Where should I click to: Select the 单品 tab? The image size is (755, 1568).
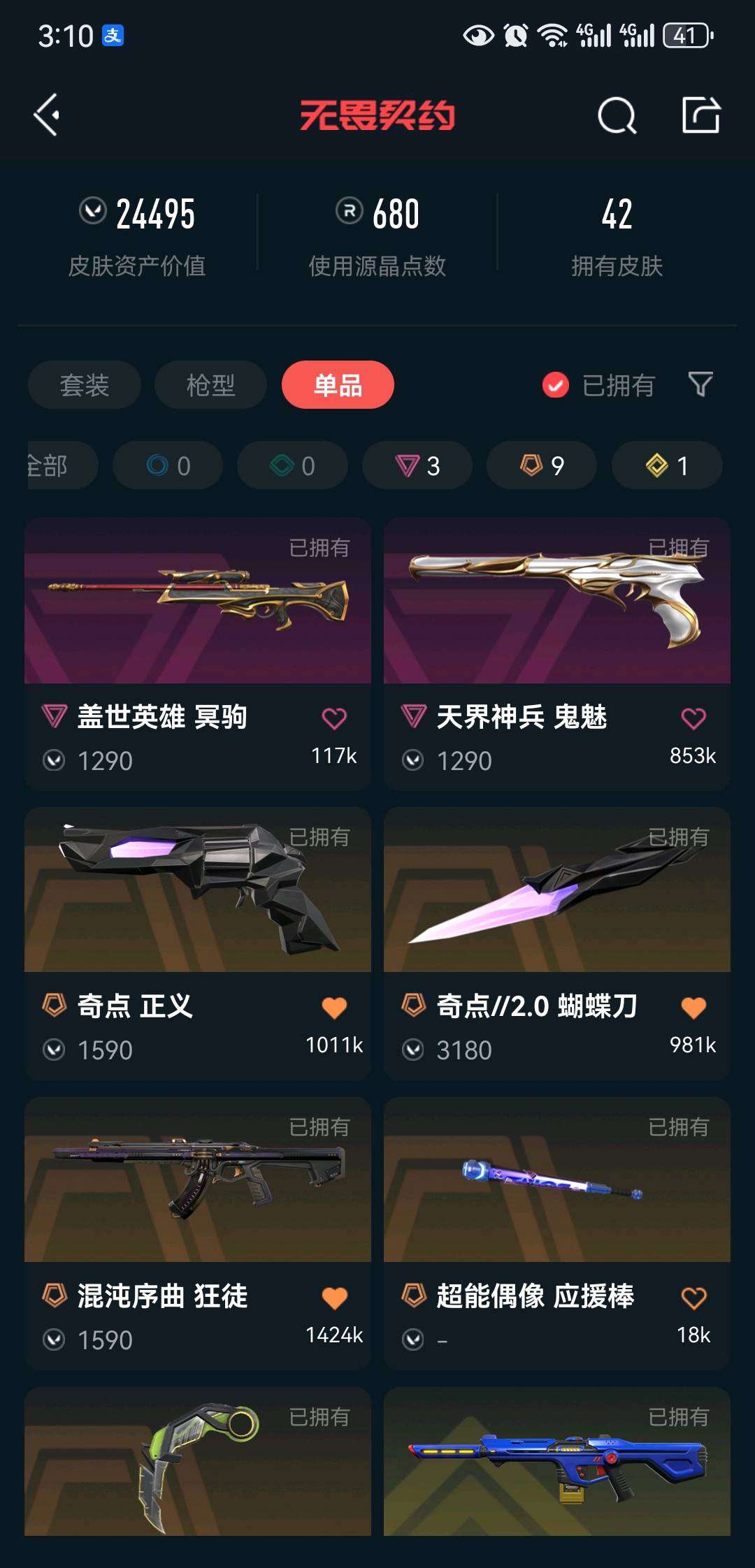pyautogui.click(x=338, y=385)
